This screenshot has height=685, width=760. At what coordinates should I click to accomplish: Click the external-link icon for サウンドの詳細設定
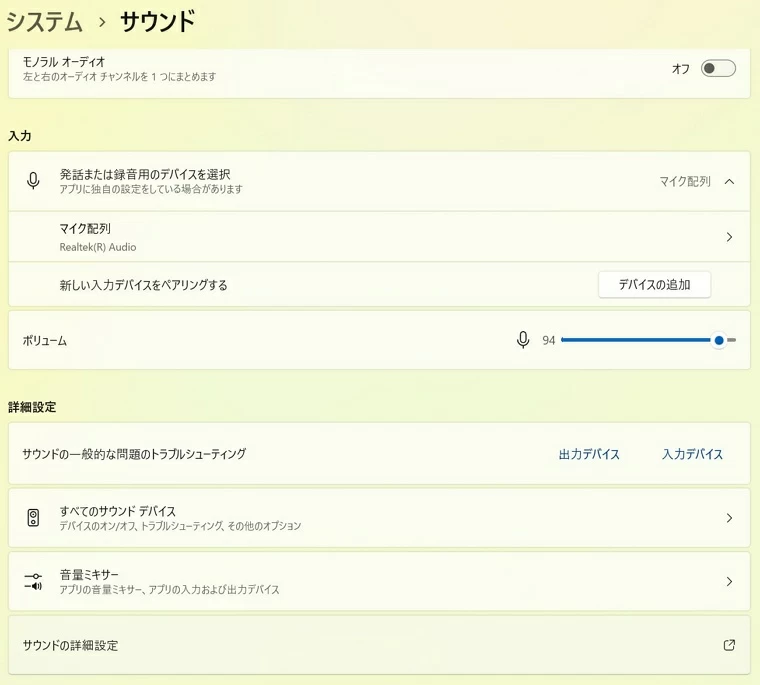coord(729,645)
